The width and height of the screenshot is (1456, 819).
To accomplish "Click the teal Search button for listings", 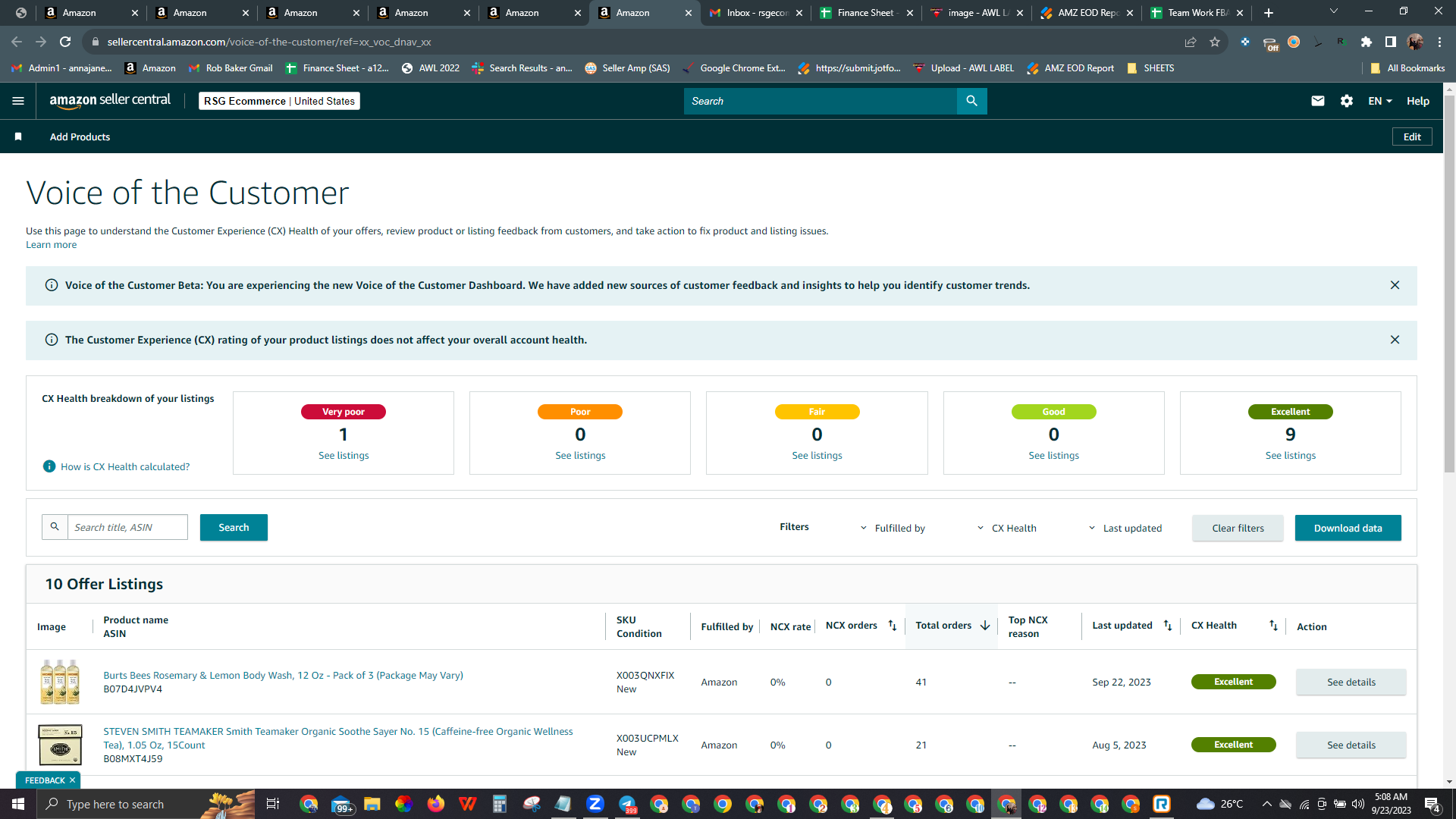I will click(234, 527).
